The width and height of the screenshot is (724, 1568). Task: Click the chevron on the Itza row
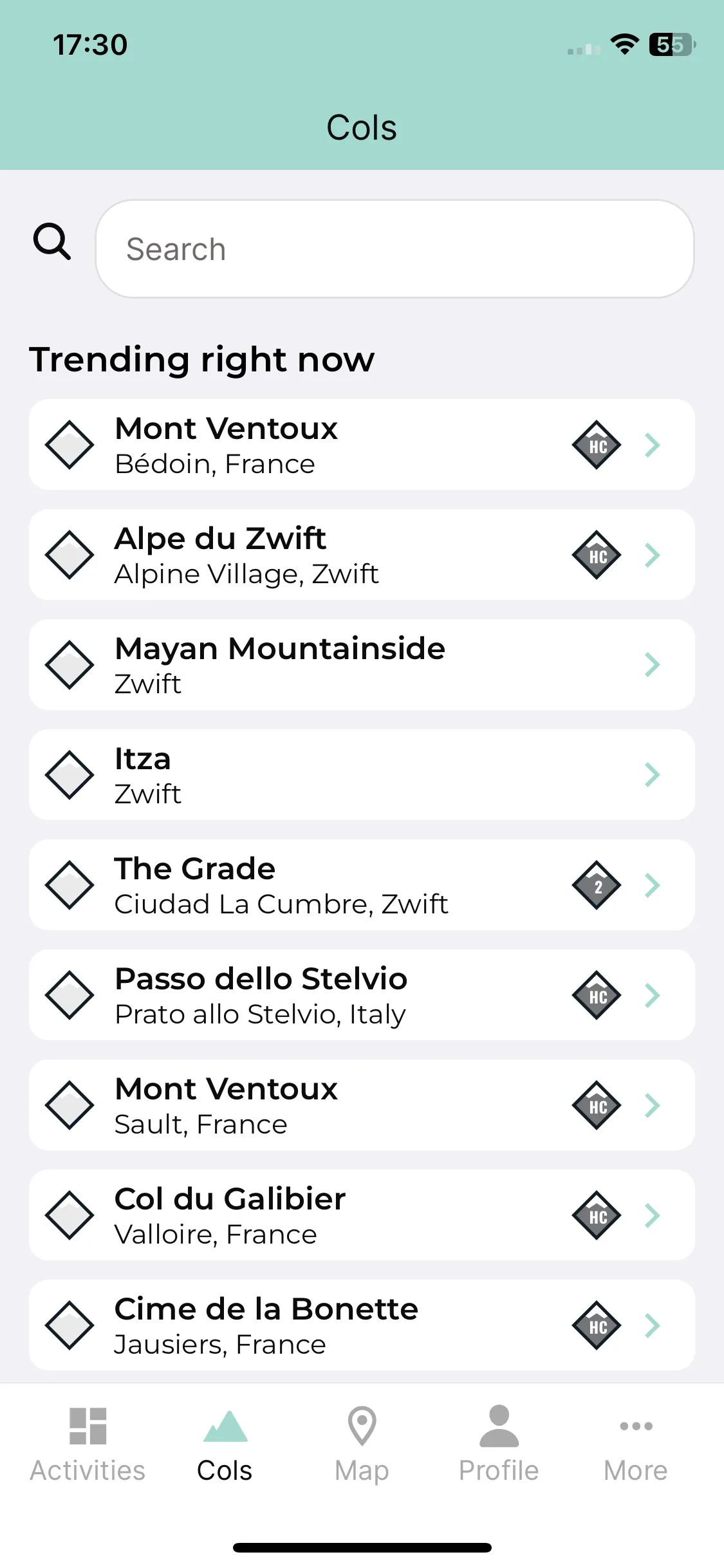tap(653, 775)
